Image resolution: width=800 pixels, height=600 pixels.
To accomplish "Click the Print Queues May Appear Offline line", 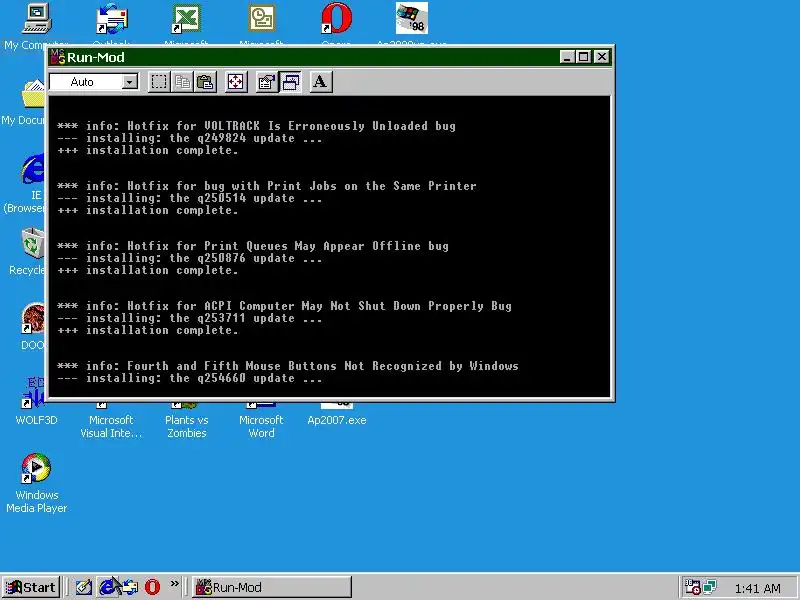I will pyautogui.click(x=253, y=246).
